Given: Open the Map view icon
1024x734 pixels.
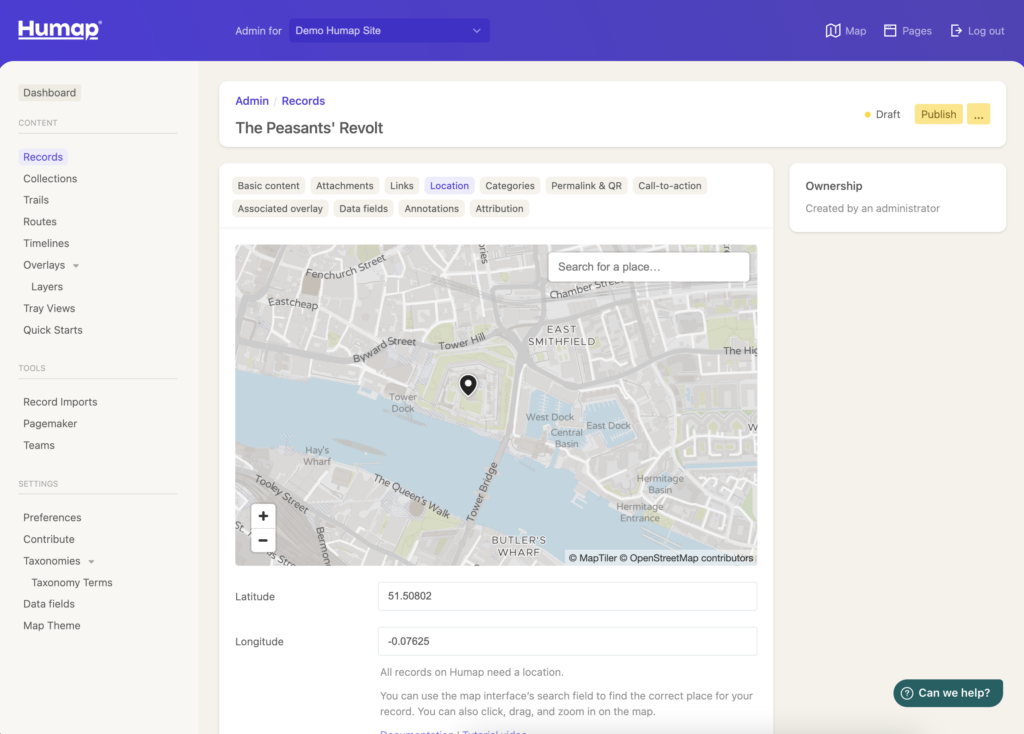Looking at the screenshot, I should coord(833,31).
